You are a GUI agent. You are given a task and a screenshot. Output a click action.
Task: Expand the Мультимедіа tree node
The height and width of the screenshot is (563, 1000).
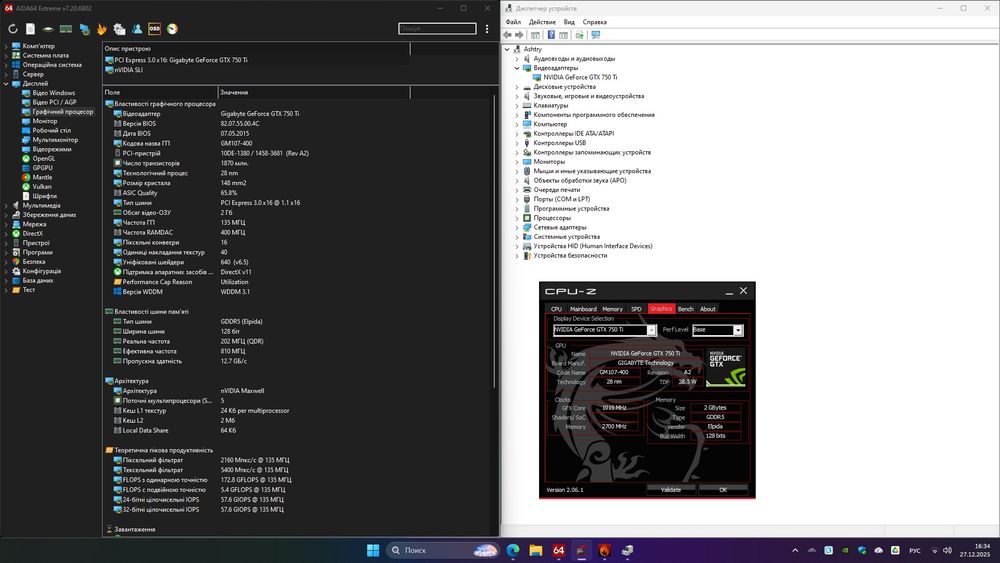(x=6, y=205)
